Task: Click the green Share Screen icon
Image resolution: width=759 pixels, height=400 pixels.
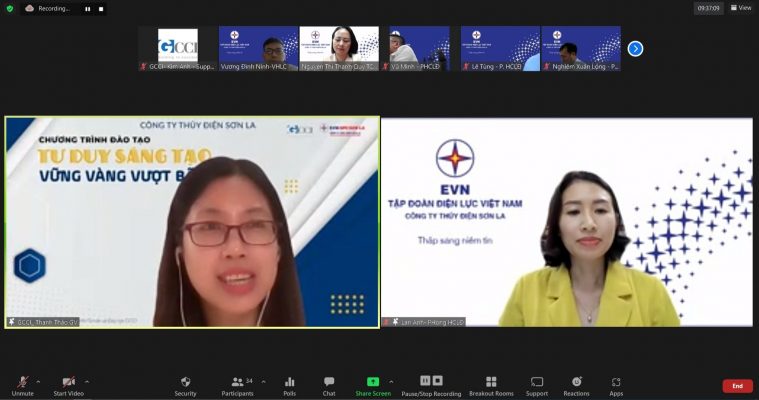Action: (x=373, y=382)
